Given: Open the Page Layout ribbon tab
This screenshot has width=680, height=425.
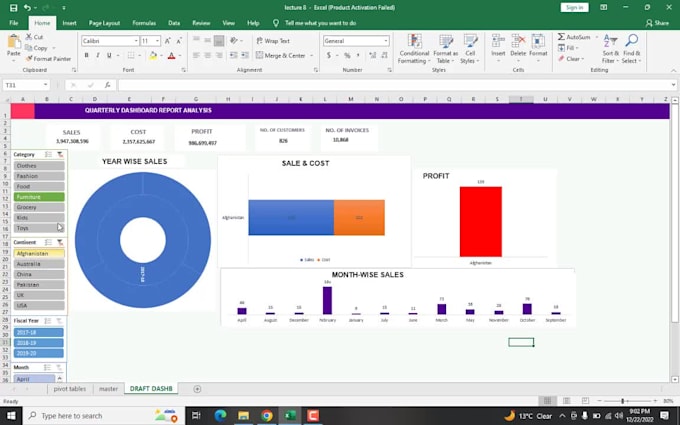Looking at the screenshot, I should 104,22.
